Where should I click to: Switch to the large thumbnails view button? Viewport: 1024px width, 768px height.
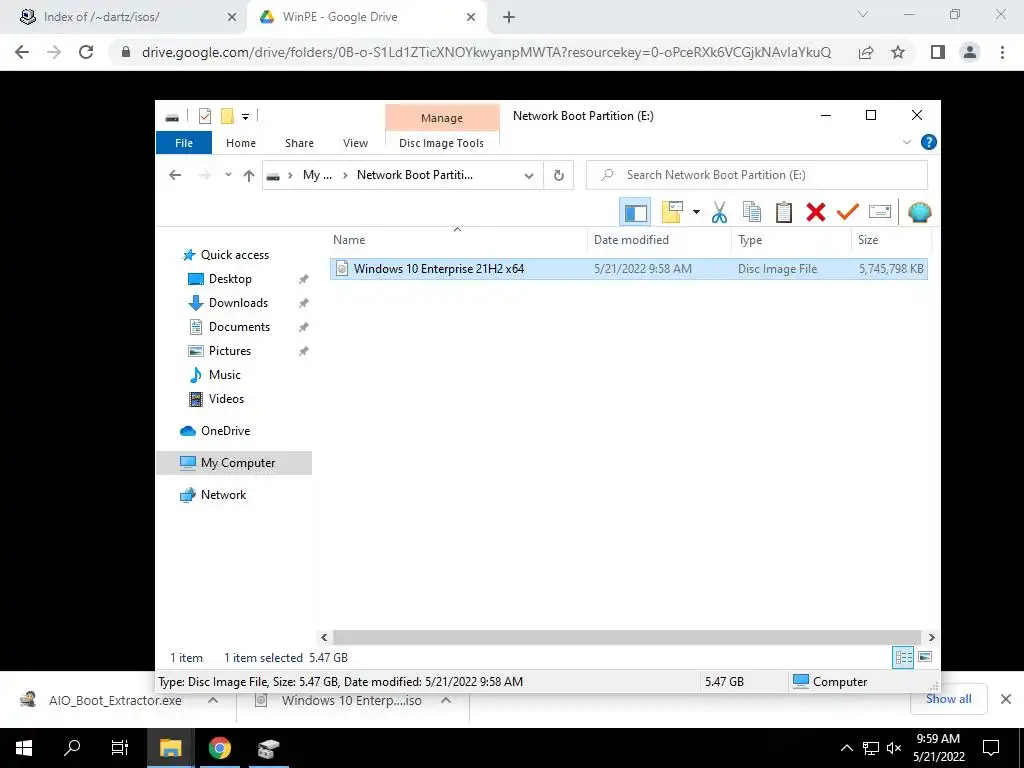coord(925,657)
